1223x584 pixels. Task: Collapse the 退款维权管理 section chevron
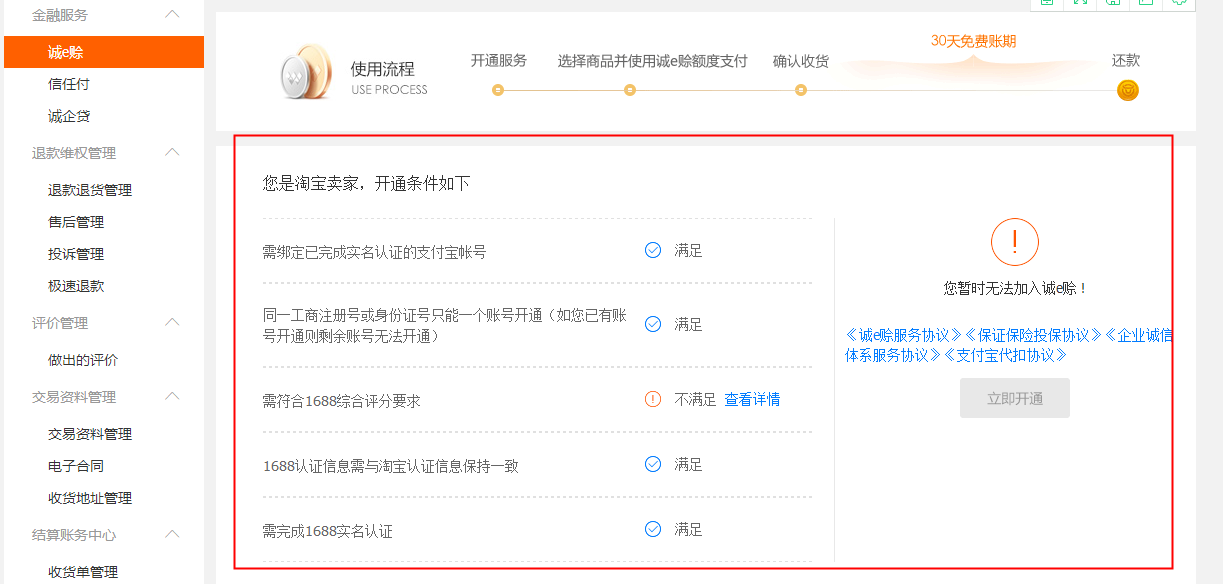tap(172, 152)
